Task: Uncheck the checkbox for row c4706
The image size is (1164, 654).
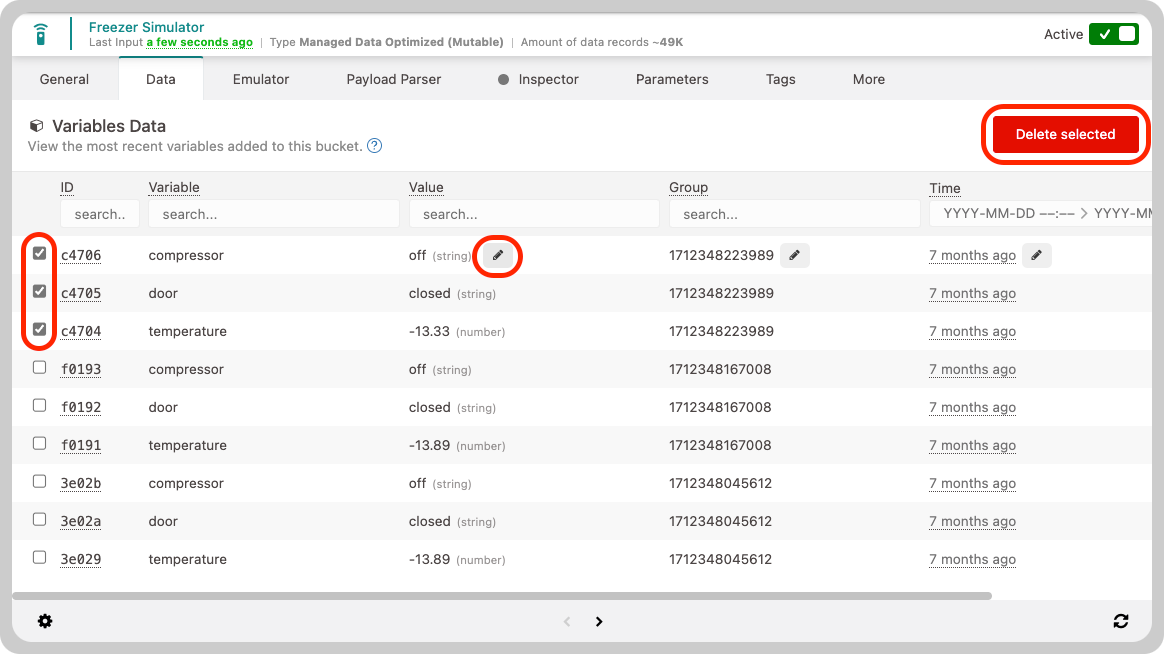Action: (40, 254)
